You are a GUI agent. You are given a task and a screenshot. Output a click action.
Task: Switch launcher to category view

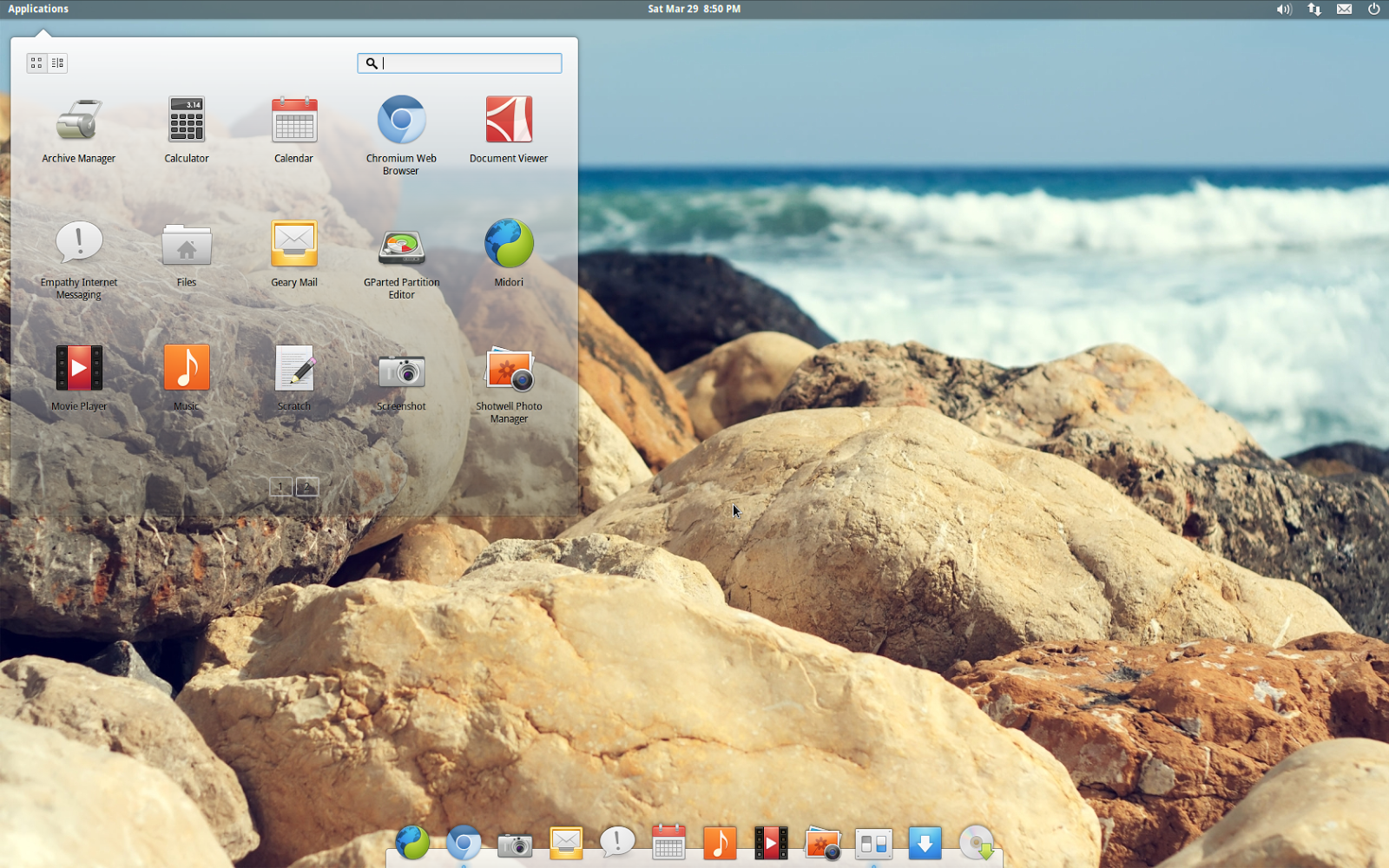(57, 62)
